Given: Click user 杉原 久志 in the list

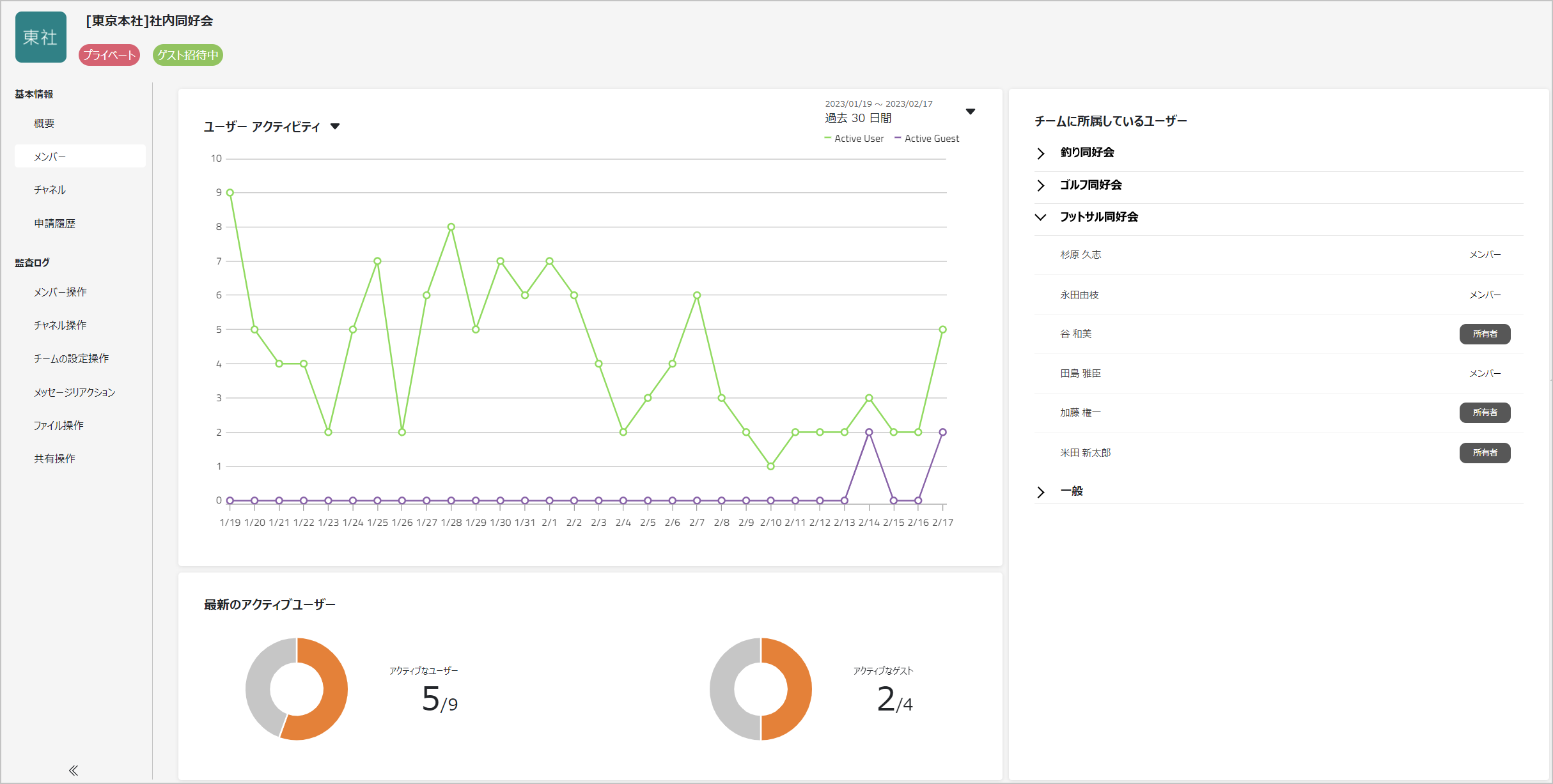Looking at the screenshot, I should pyautogui.click(x=1081, y=255).
